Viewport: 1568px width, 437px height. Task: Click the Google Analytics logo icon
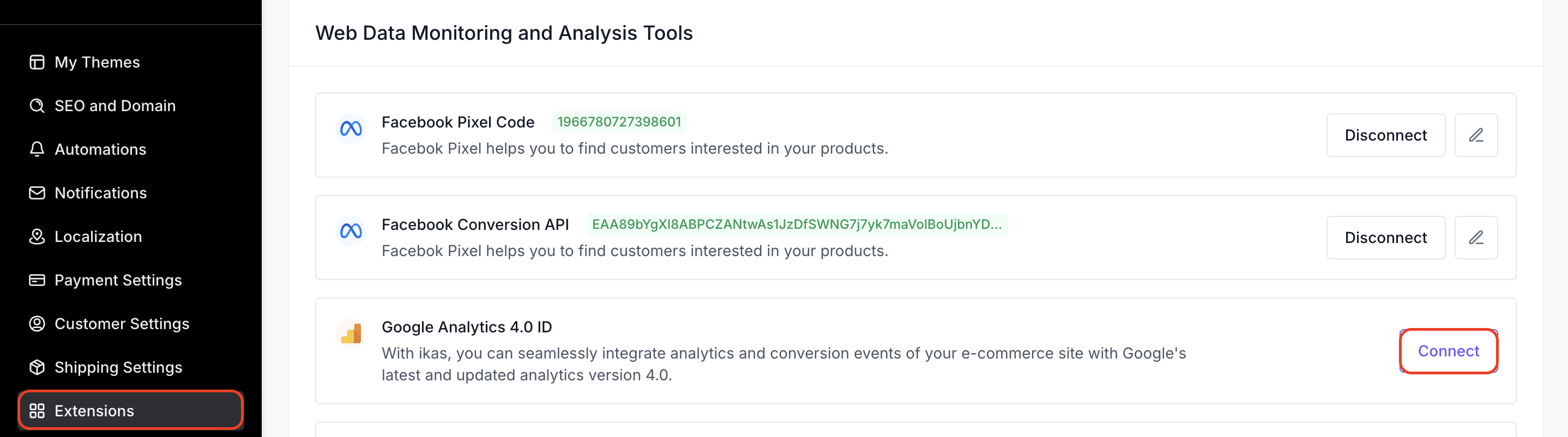click(351, 333)
